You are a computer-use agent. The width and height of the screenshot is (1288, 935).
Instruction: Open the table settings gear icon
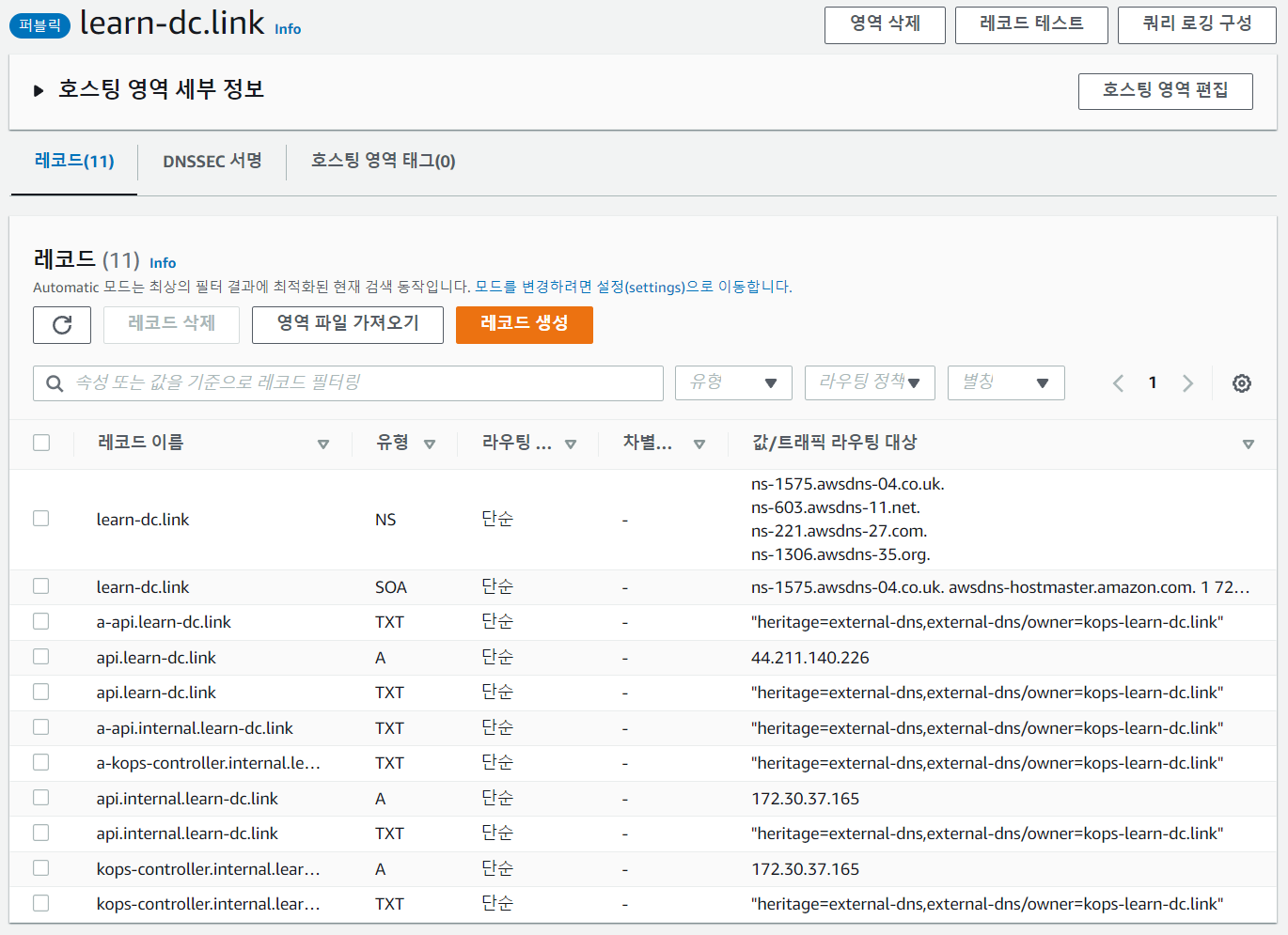coord(1242,383)
